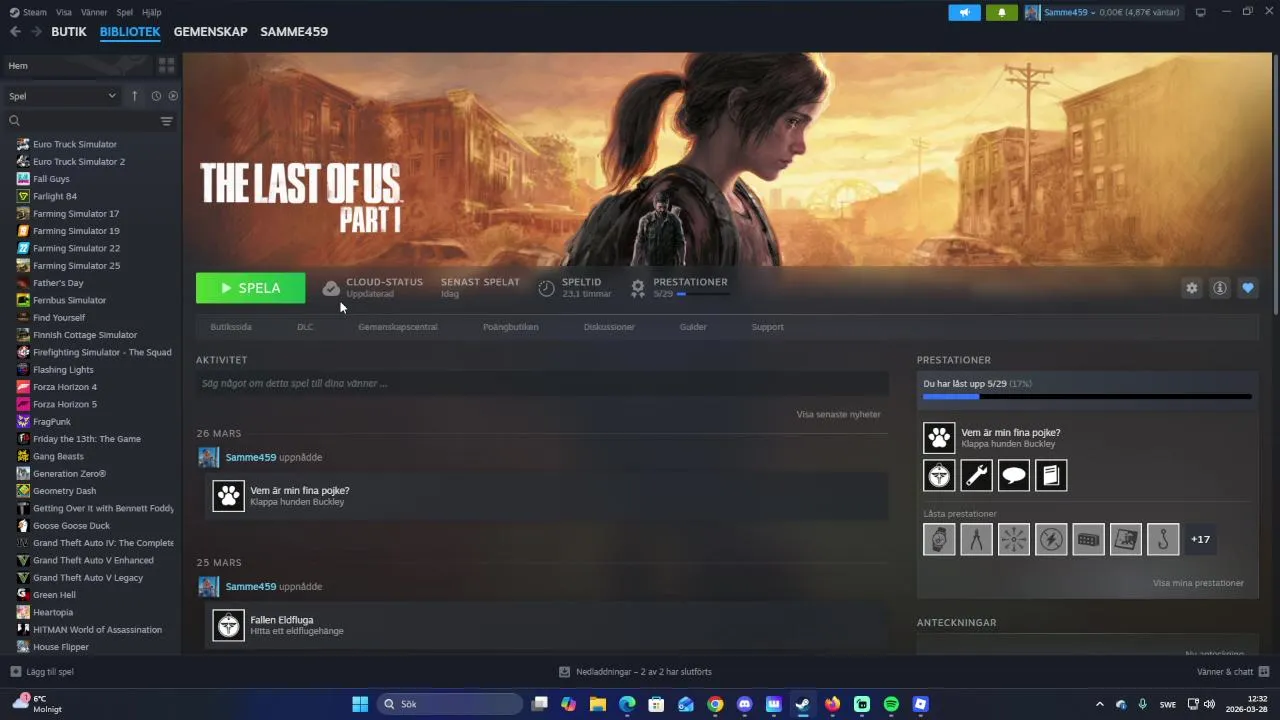Screen dimensions: 1280x720
Task: Show game info via the circled i icon
Action: coord(1220,288)
